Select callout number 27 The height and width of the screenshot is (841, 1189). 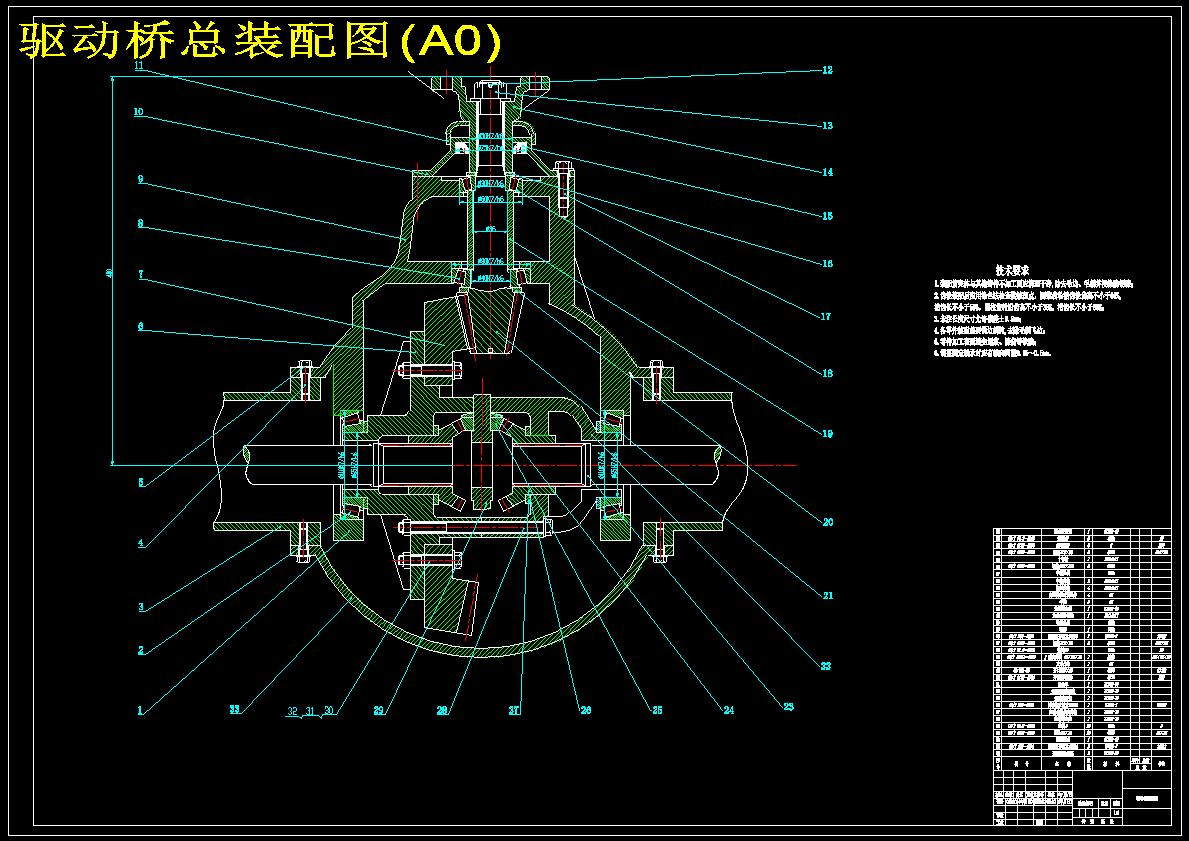[x=514, y=711]
